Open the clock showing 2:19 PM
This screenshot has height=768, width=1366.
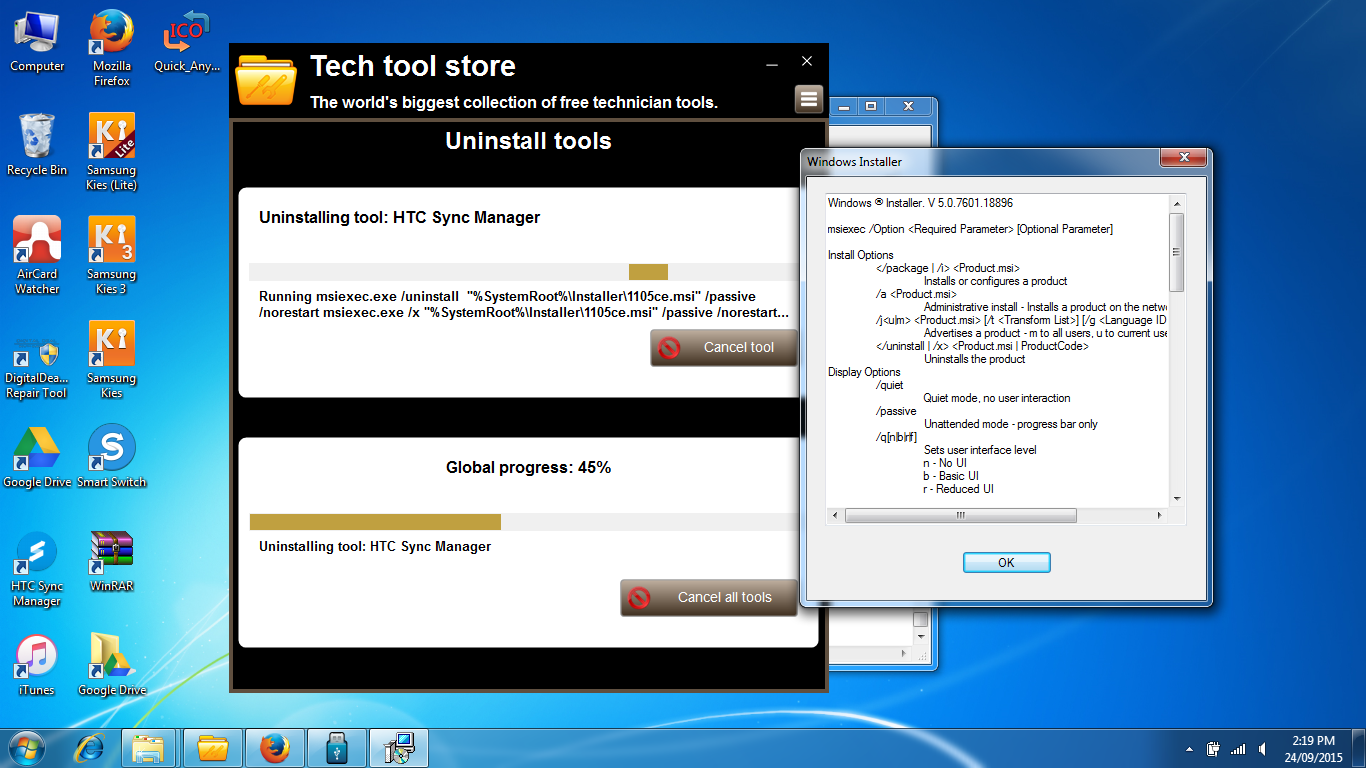point(1313,748)
